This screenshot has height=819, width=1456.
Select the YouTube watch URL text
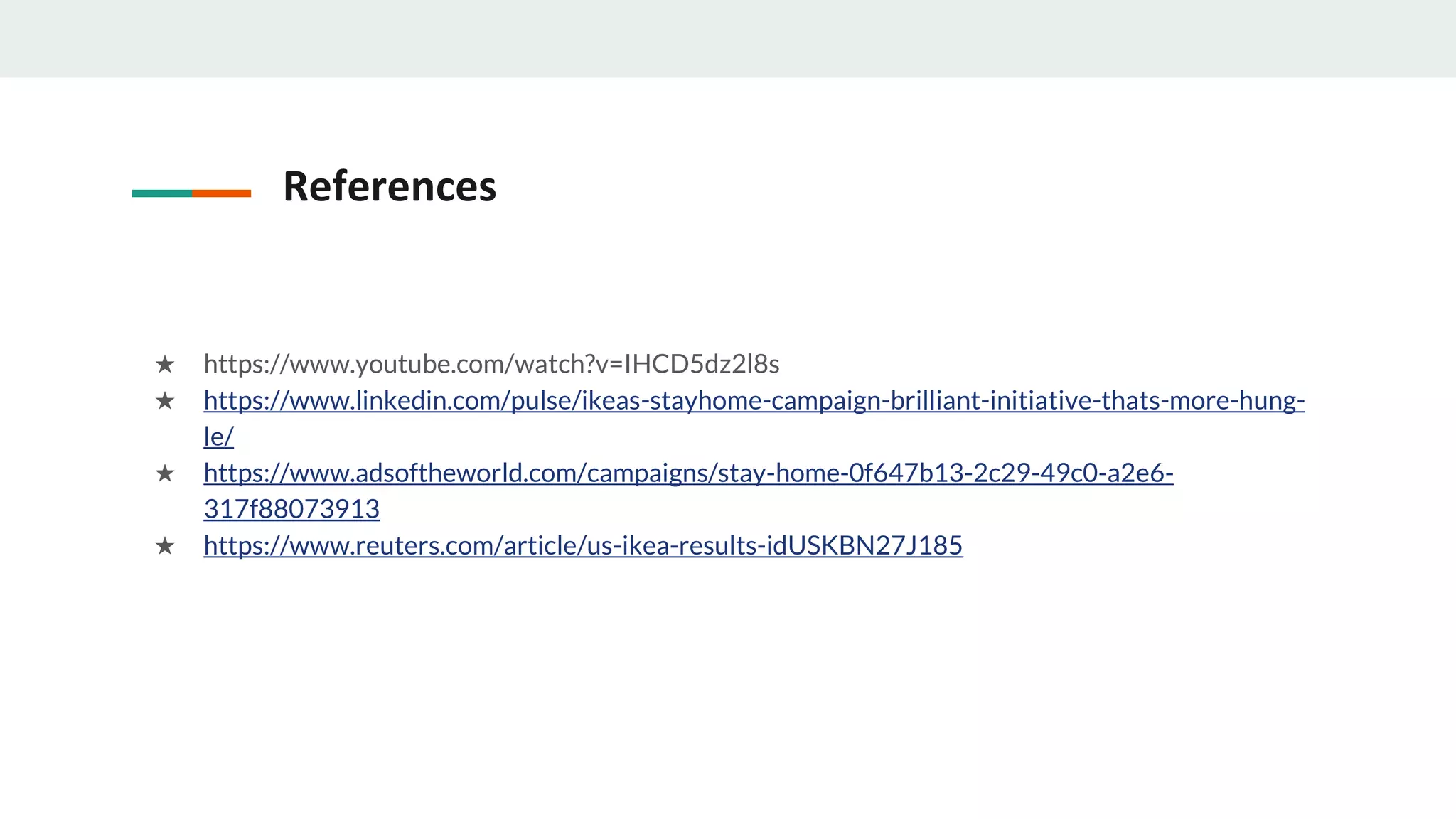point(491,365)
